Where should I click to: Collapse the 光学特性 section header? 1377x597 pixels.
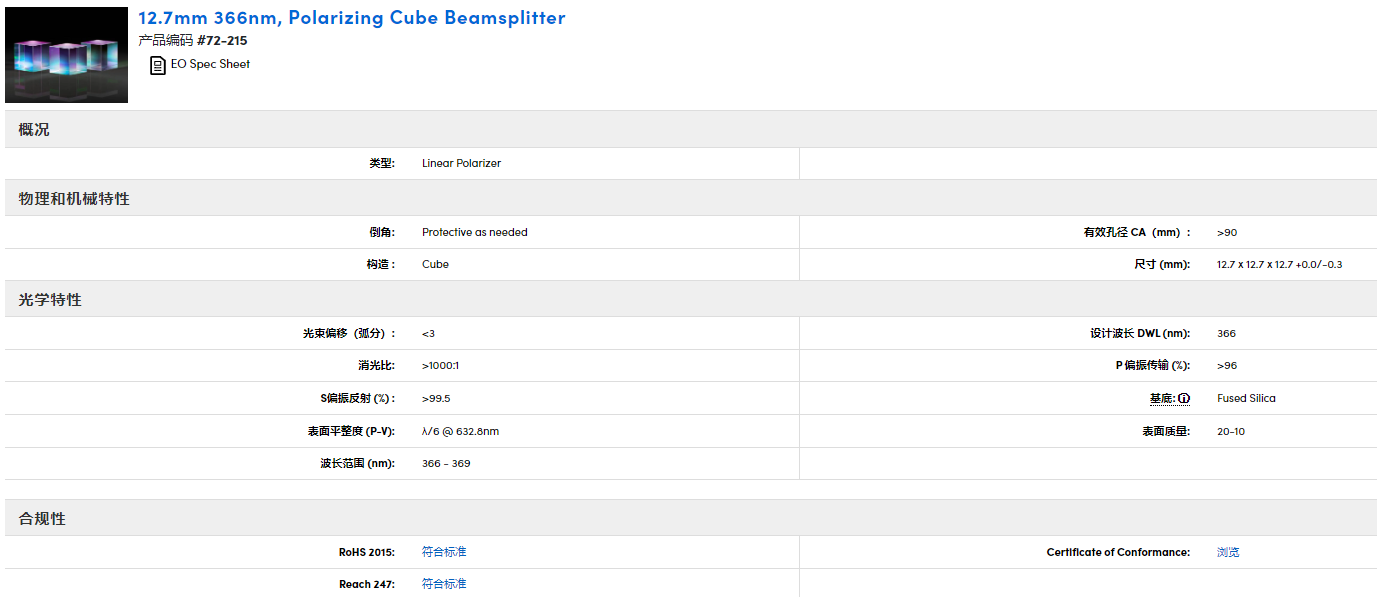point(50,300)
